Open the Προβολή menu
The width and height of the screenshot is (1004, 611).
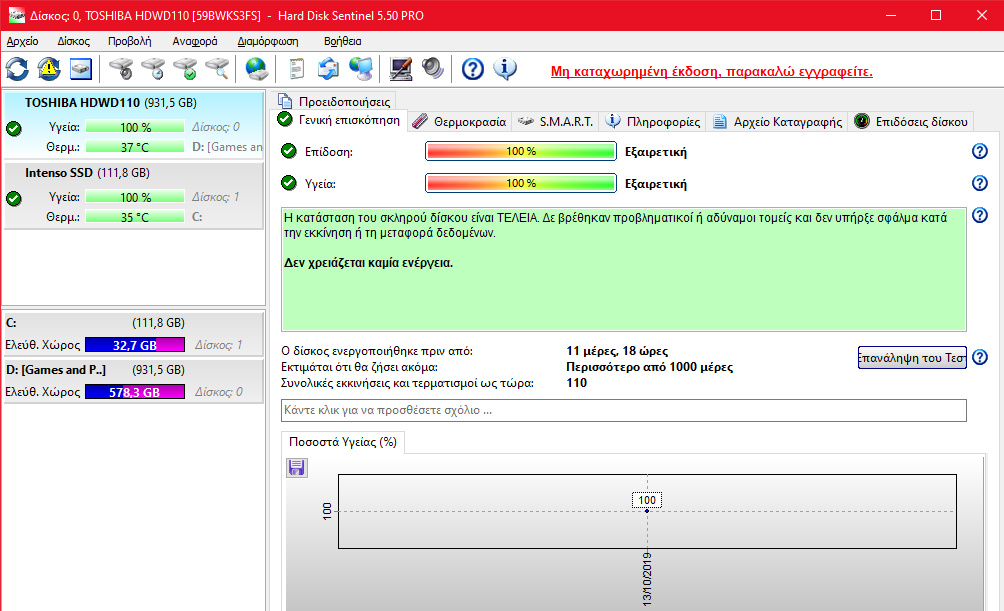pyautogui.click(x=130, y=41)
